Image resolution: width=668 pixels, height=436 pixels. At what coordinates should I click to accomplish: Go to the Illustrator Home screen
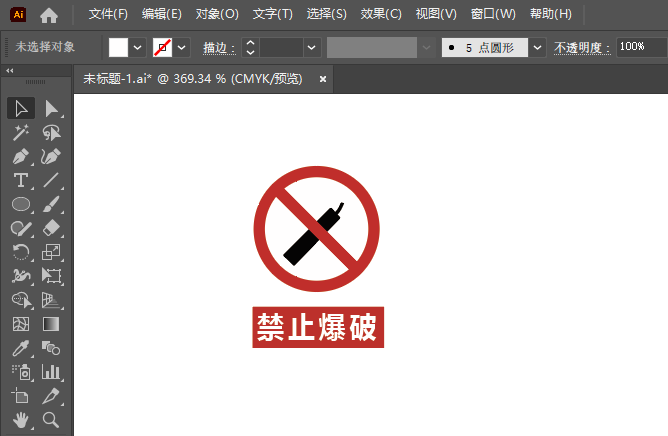coord(49,15)
